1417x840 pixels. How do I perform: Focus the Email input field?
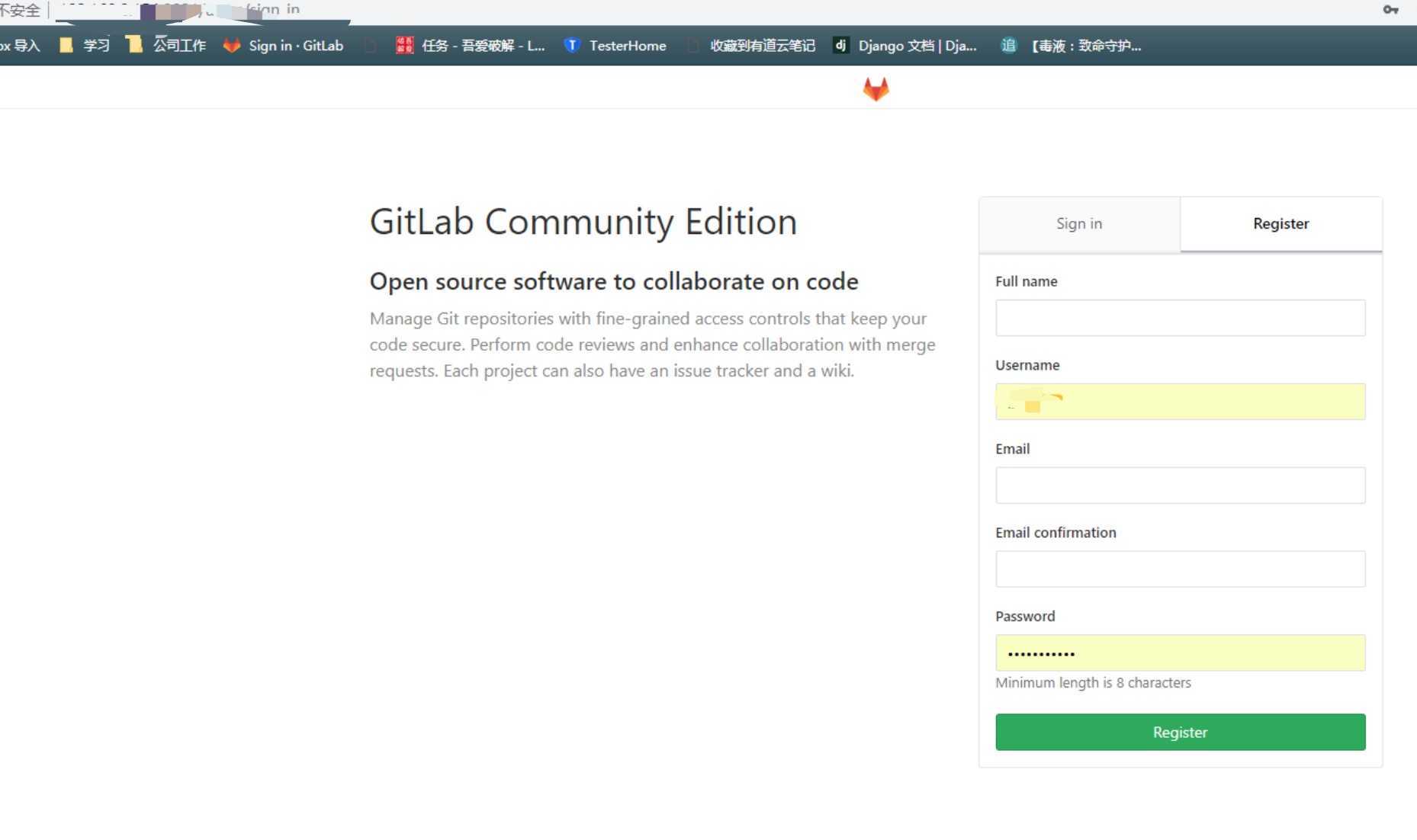click(x=1180, y=486)
